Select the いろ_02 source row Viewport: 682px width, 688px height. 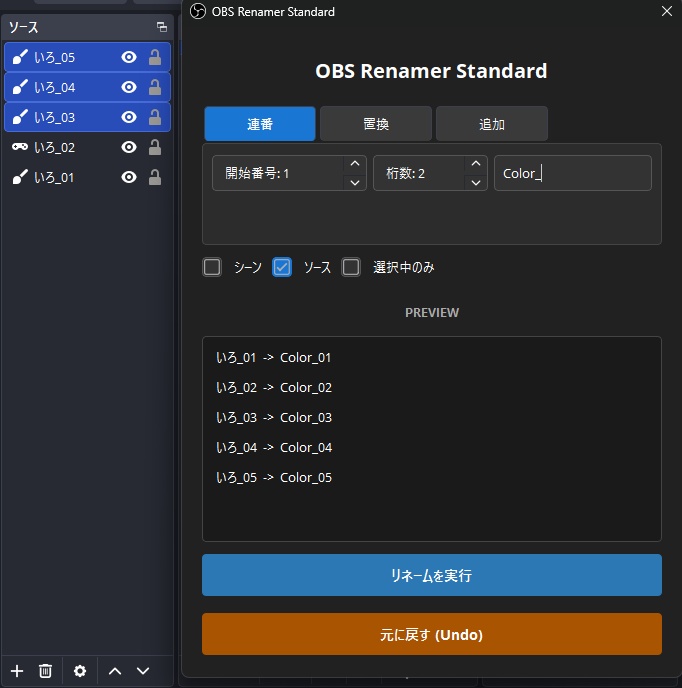point(87,147)
